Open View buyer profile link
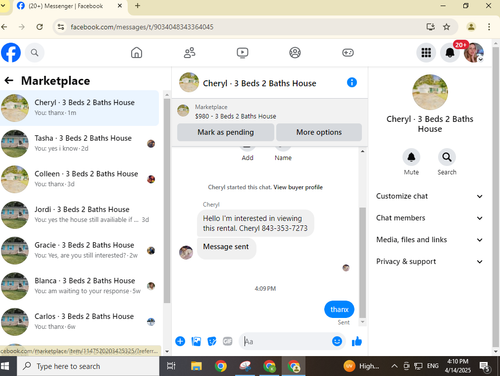The image size is (500, 376). pos(298,187)
